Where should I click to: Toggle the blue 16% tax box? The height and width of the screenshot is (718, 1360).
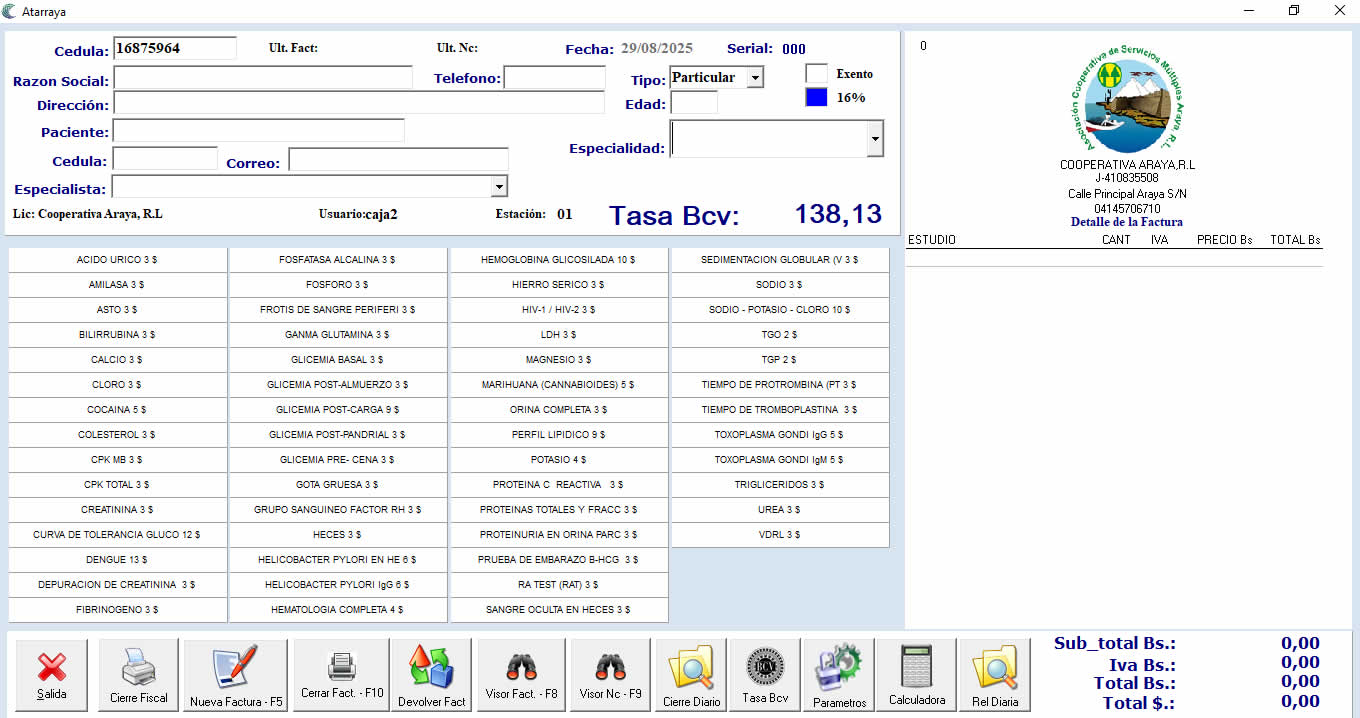(817, 97)
